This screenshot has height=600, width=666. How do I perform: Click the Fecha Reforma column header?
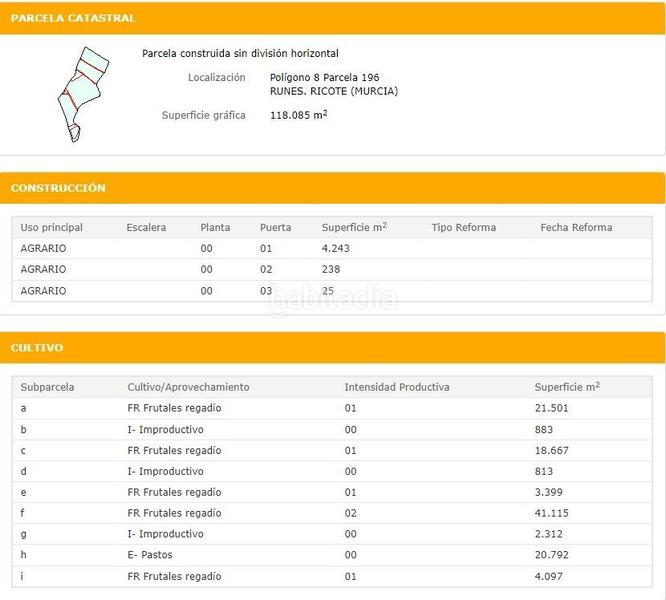(x=576, y=227)
